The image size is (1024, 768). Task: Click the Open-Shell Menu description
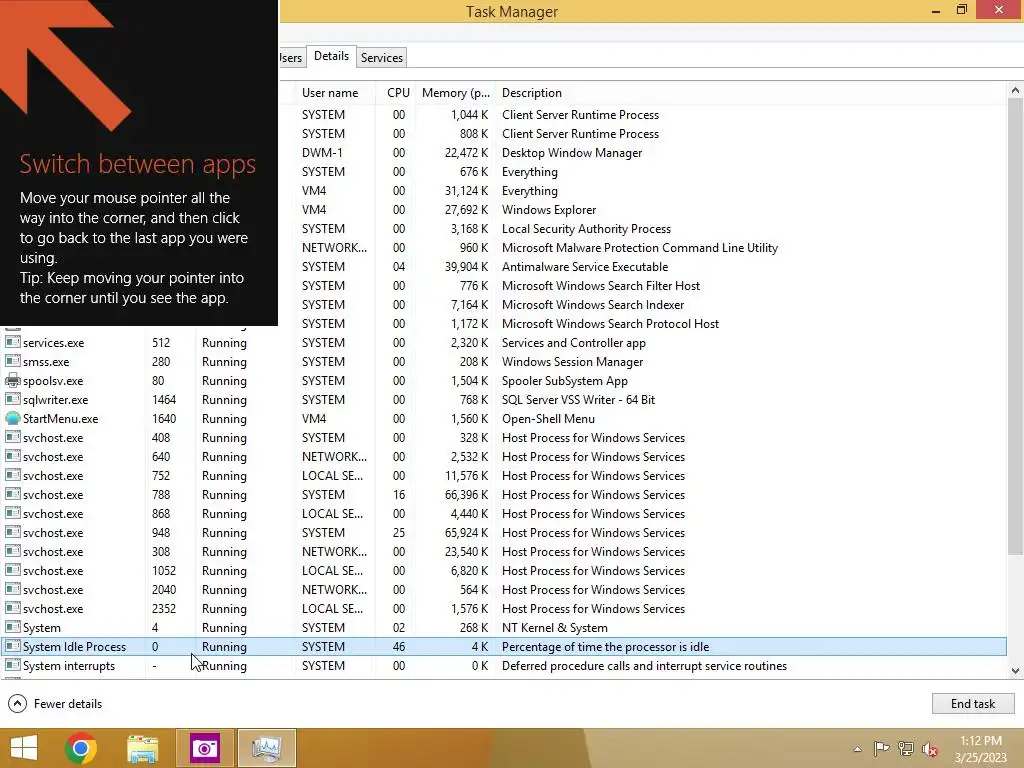click(x=548, y=419)
